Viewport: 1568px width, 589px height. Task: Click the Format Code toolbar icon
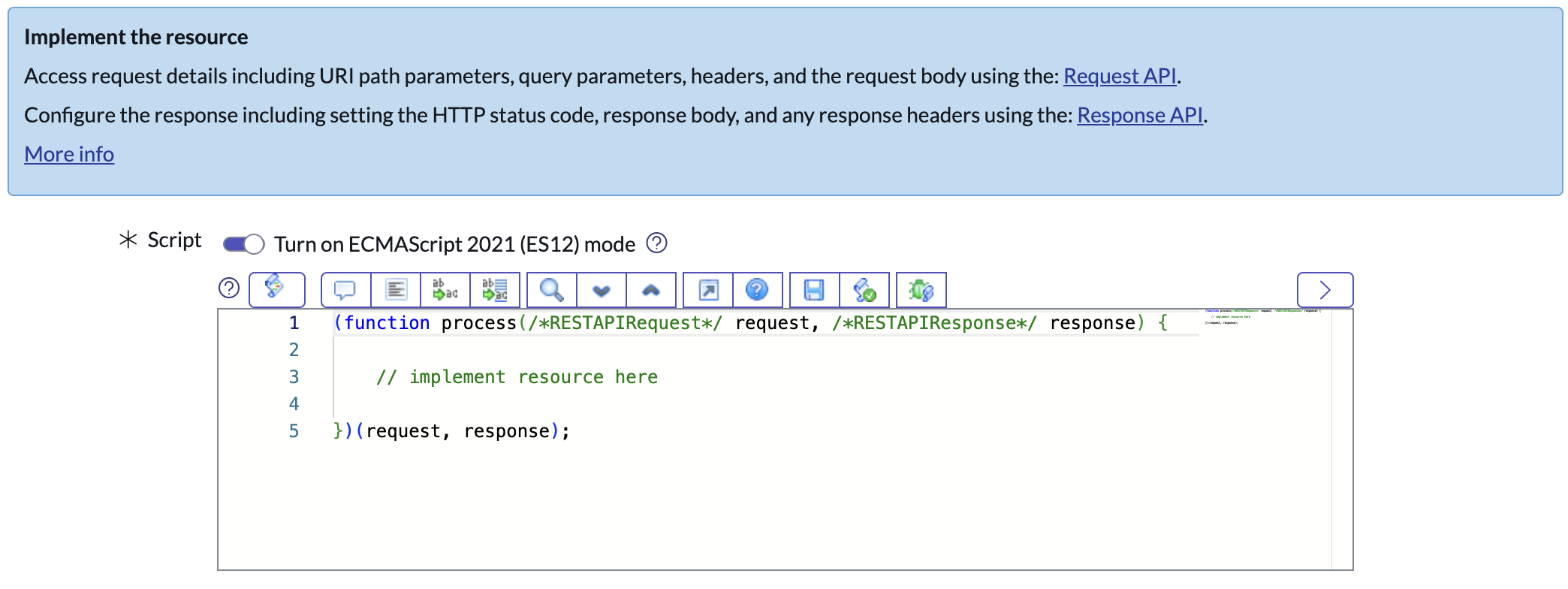point(396,290)
